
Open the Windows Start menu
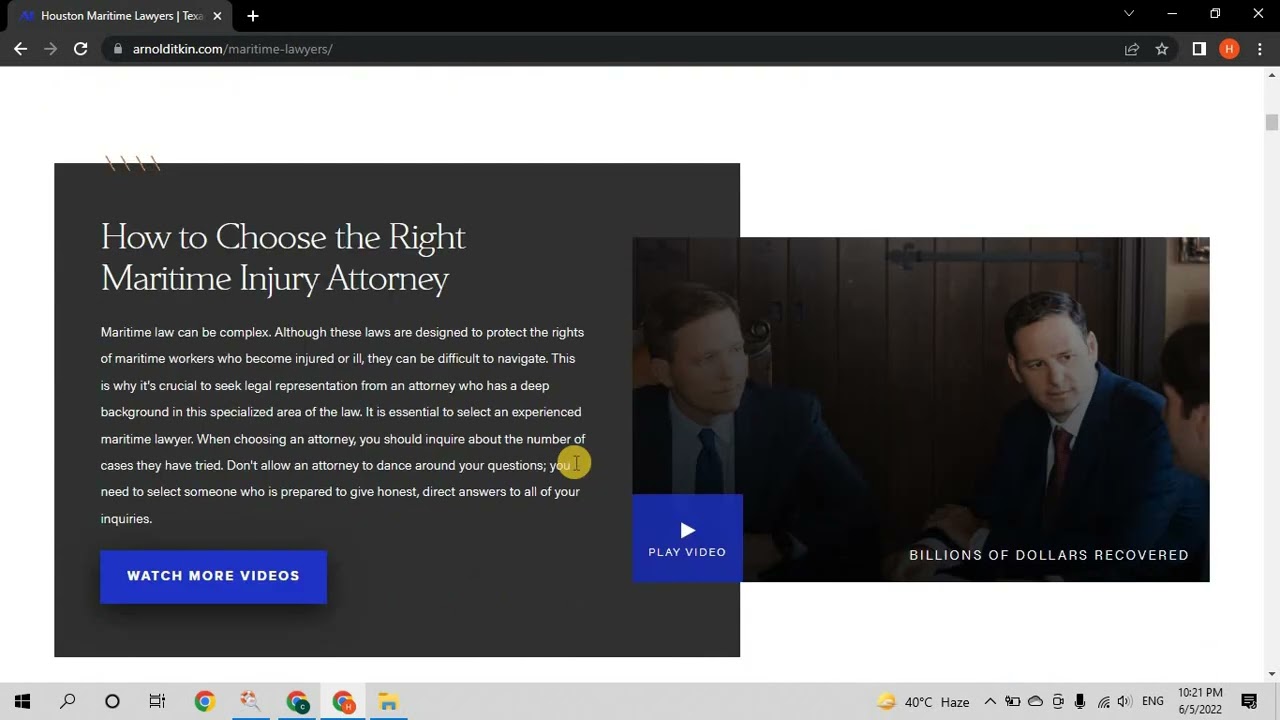pyautogui.click(x=22, y=702)
